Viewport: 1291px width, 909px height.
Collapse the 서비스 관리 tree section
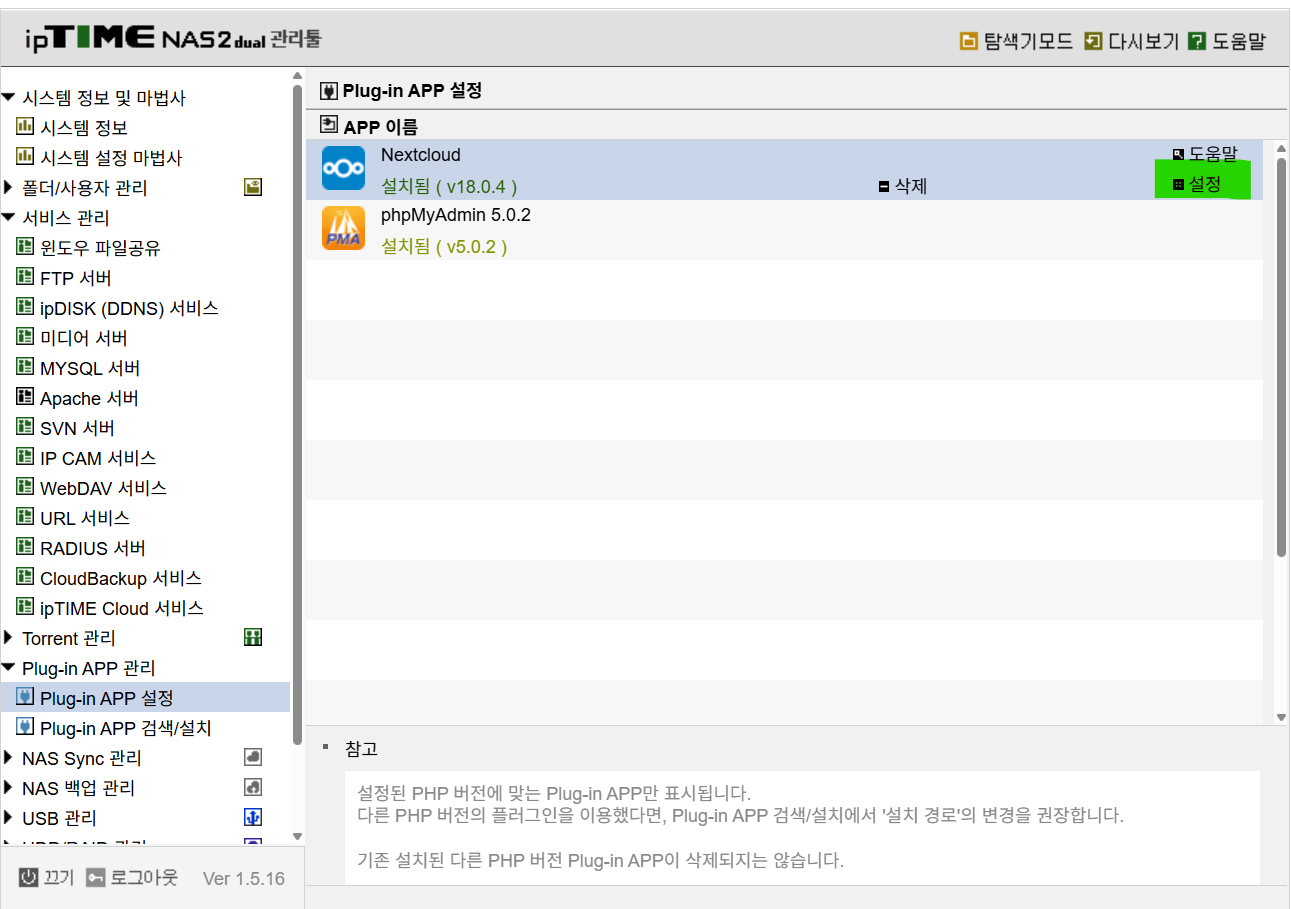pos(9,217)
